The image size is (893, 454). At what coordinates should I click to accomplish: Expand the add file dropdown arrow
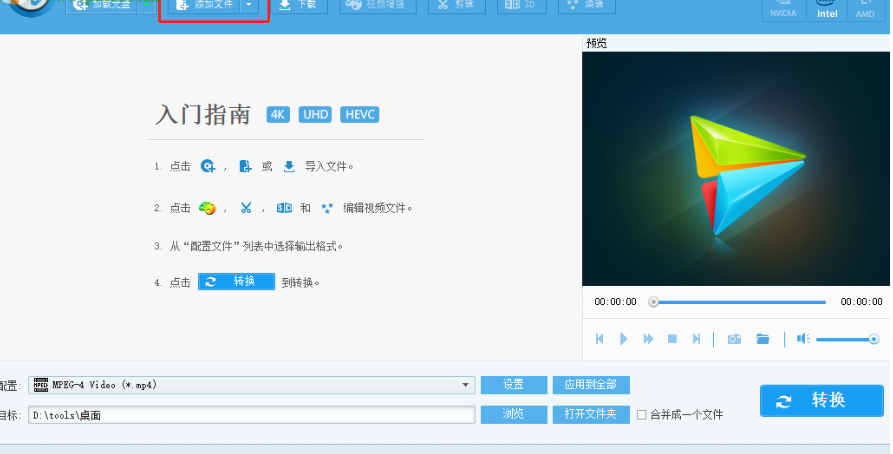tap(249, 5)
